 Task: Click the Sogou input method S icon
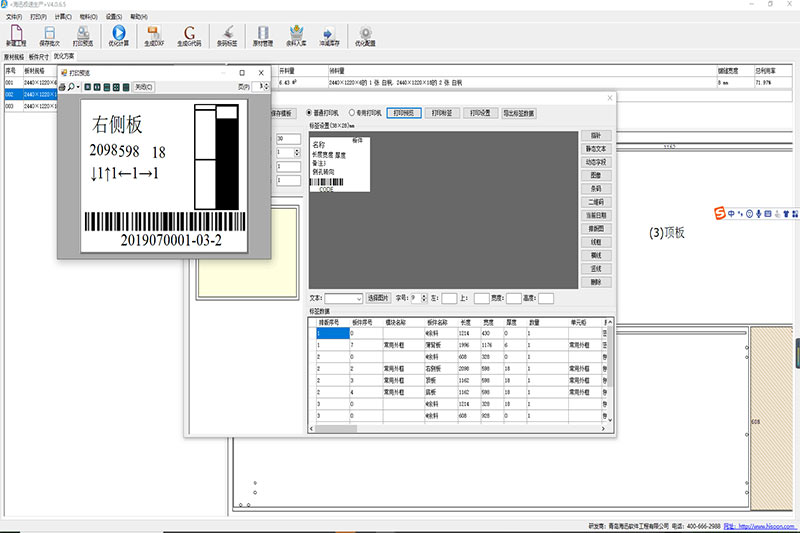(x=718, y=212)
